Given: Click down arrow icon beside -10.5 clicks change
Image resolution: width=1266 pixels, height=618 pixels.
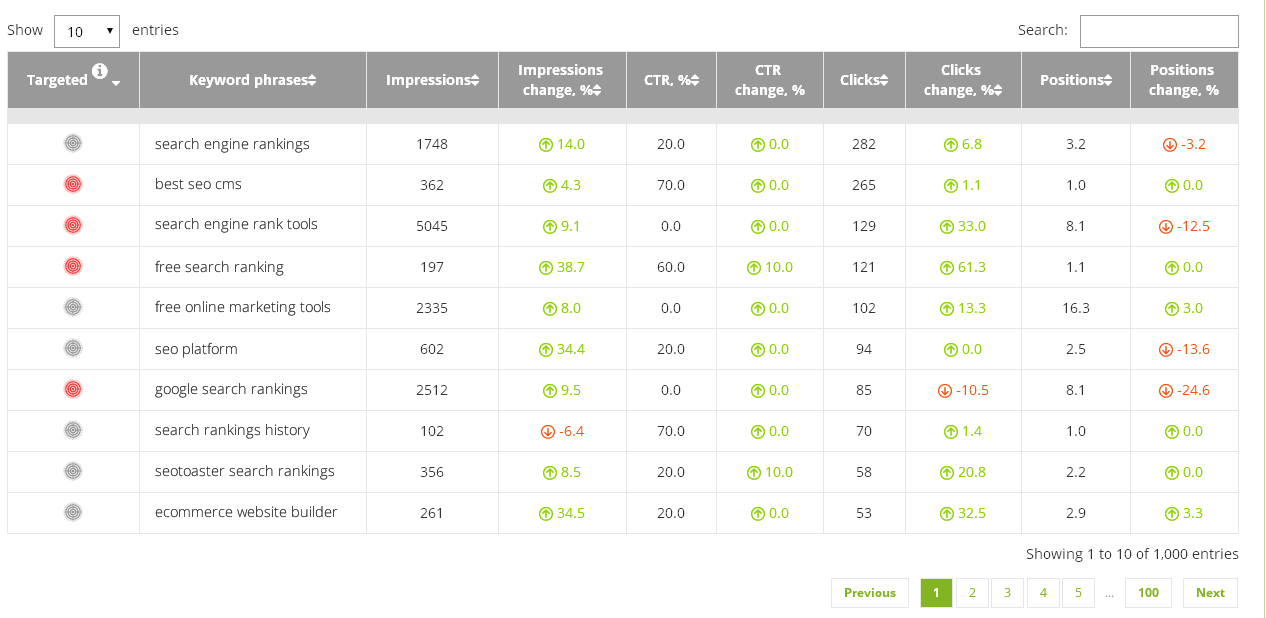Looking at the screenshot, I should pos(945,391).
